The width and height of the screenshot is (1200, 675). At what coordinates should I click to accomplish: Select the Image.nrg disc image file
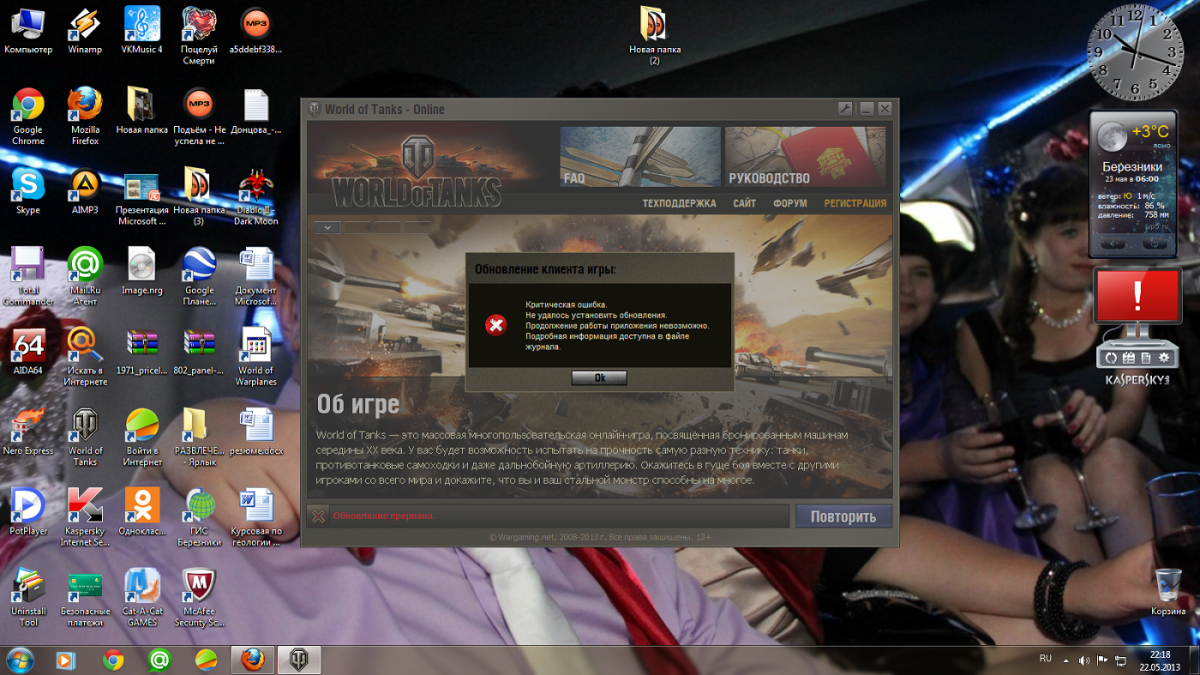coord(142,271)
